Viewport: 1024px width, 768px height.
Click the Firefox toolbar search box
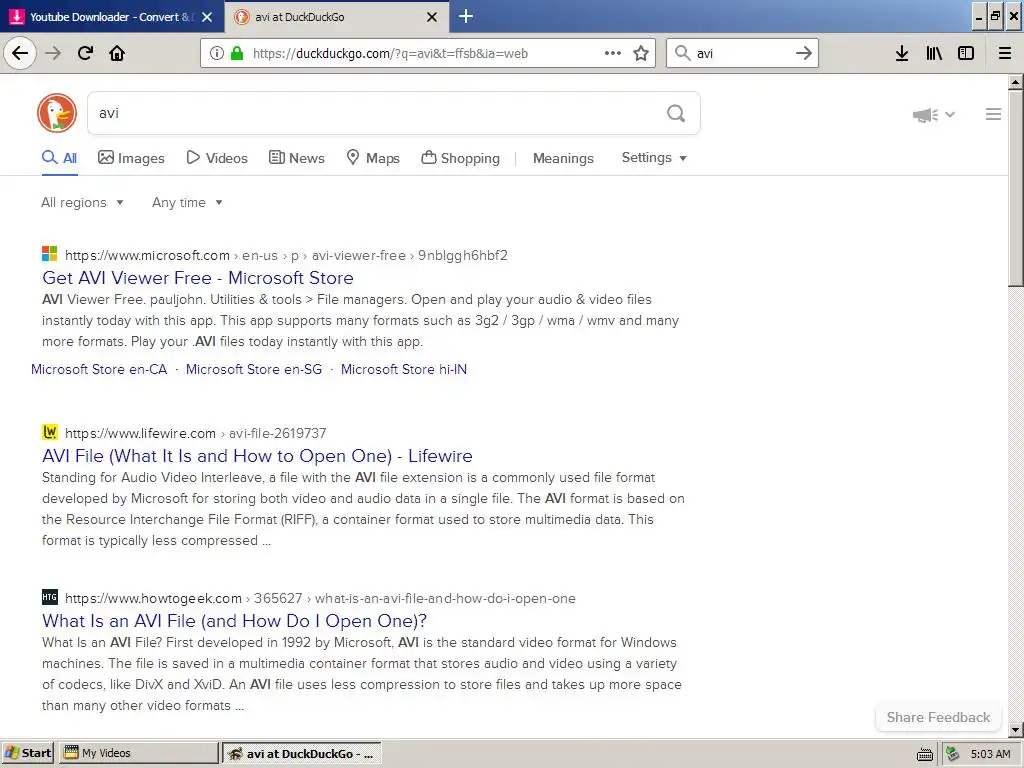[x=743, y=53]
